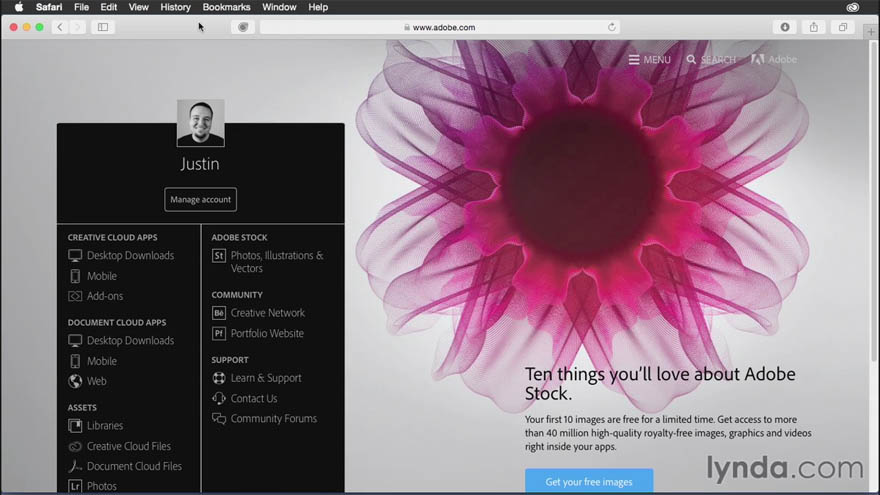The width and height of the screenshot is (880, 495).
Task: Click the Community Forums chat icon
Action: [219, 419]
